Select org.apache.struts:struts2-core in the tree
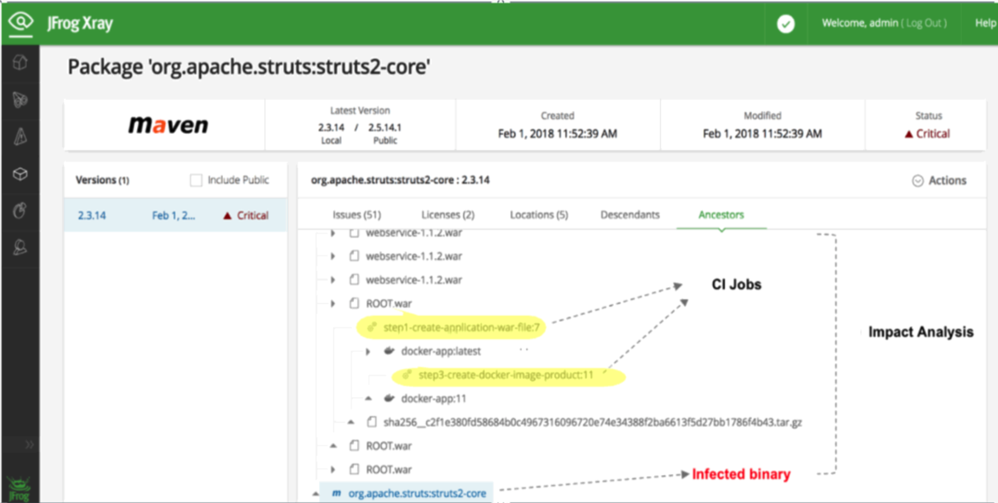This screenshot has height=503, width=998. pyautogui.click(x=417, y=493)
